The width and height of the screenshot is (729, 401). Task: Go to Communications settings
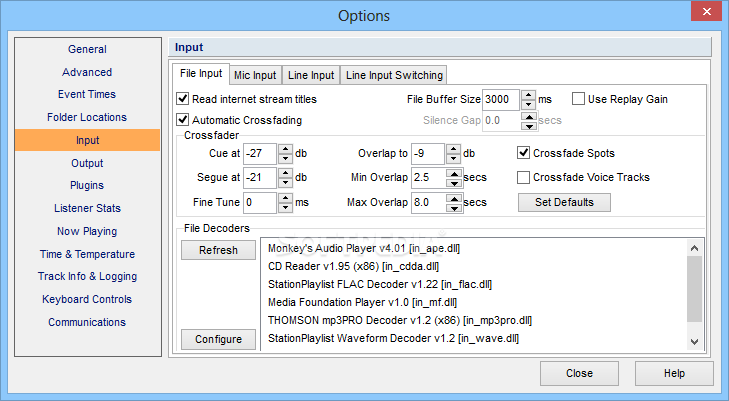[87, 322]
